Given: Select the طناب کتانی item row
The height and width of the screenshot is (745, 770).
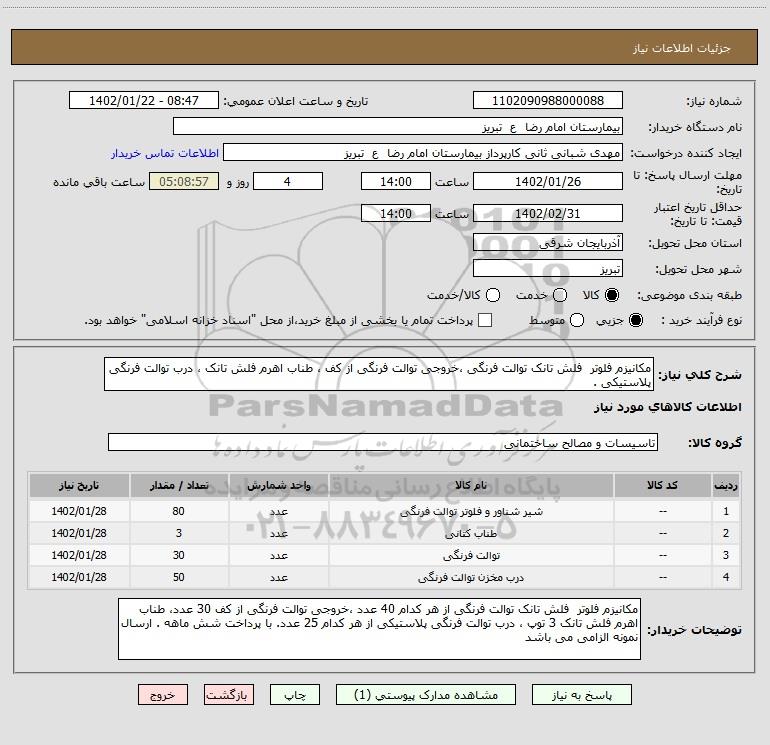Looking at the screenshot, I should point(385,533).
